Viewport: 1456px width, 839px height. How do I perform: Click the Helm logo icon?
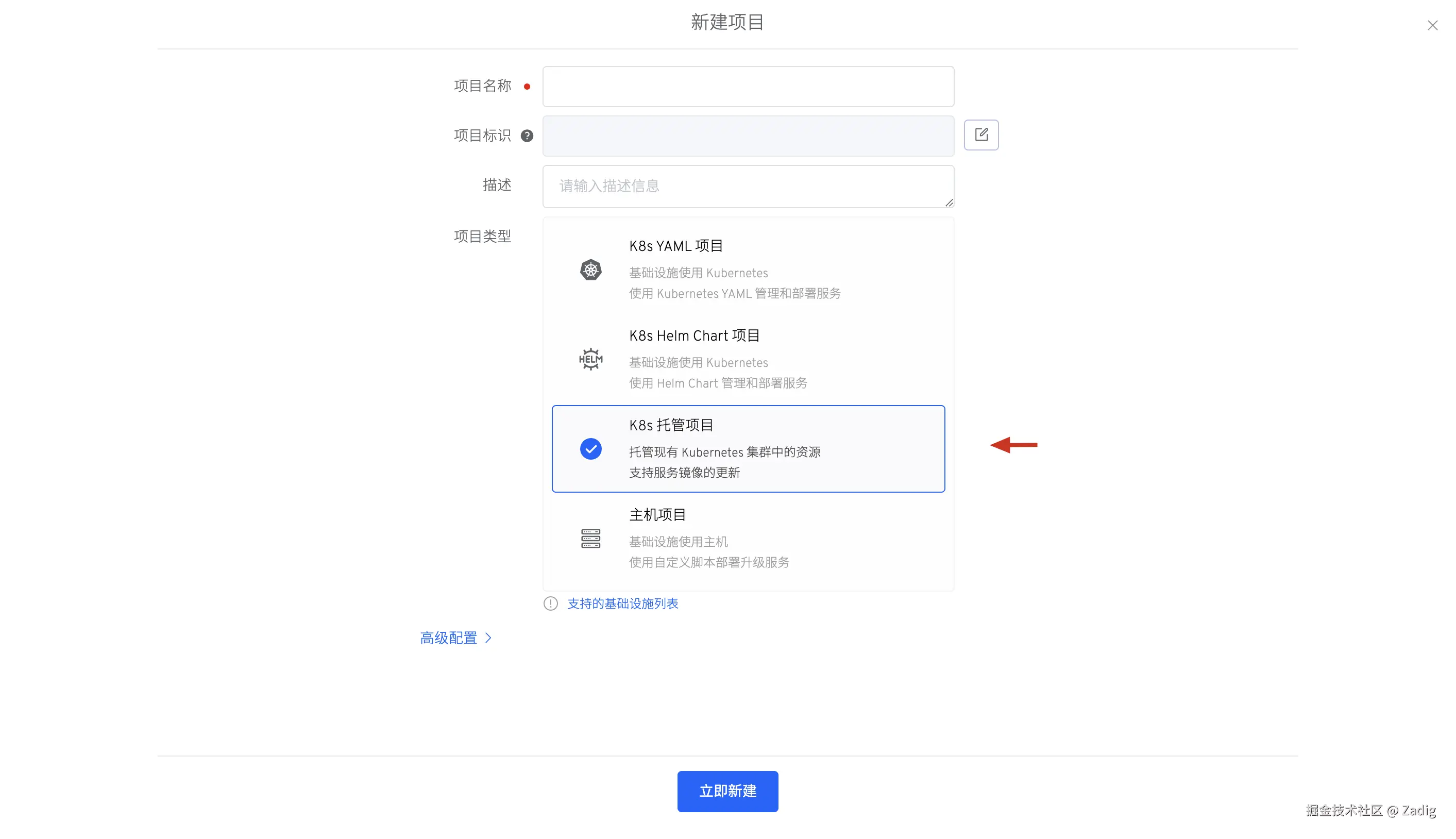coord(590,359)
